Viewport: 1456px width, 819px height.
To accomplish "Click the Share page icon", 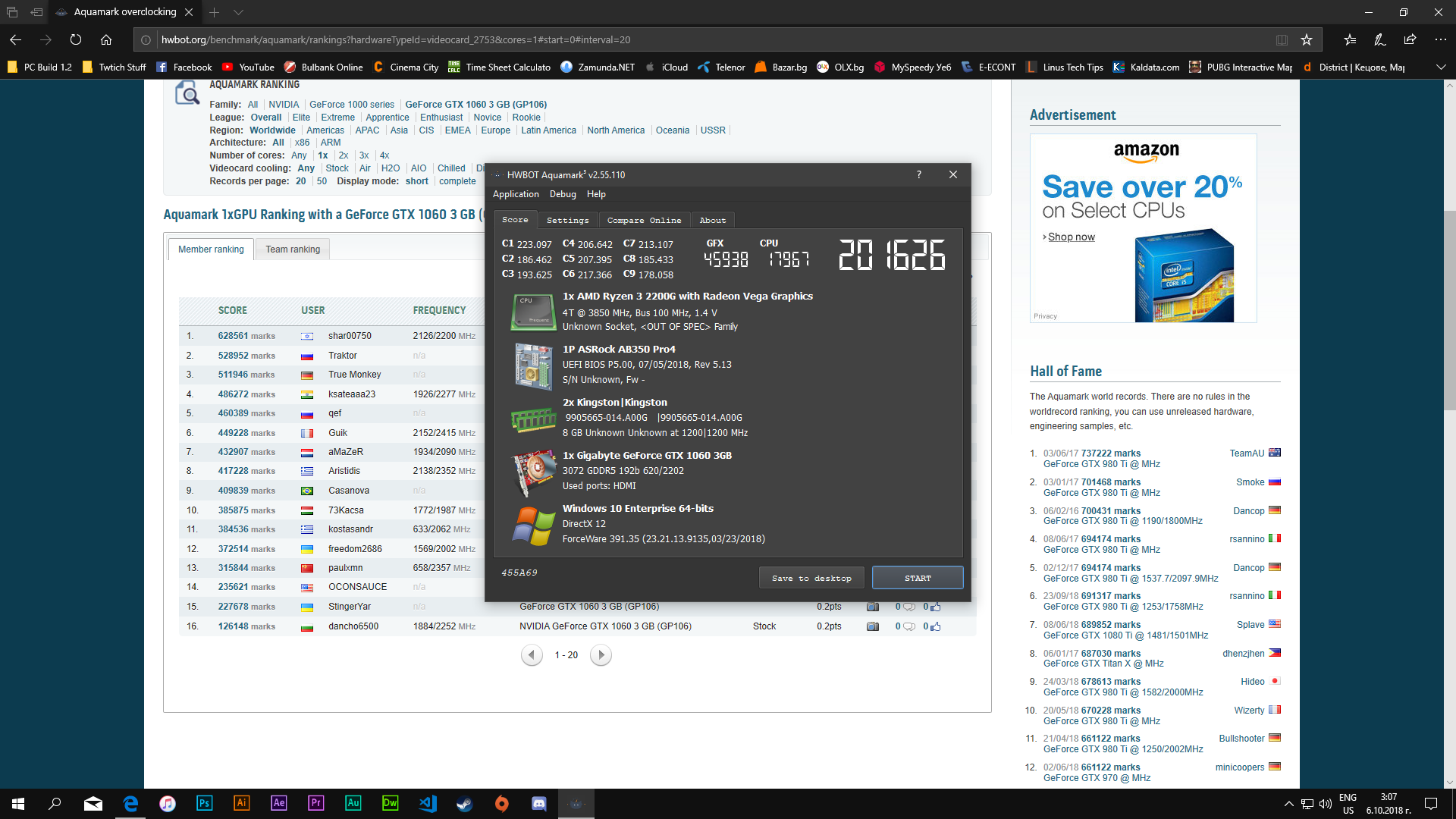I will pos(1410,39).
